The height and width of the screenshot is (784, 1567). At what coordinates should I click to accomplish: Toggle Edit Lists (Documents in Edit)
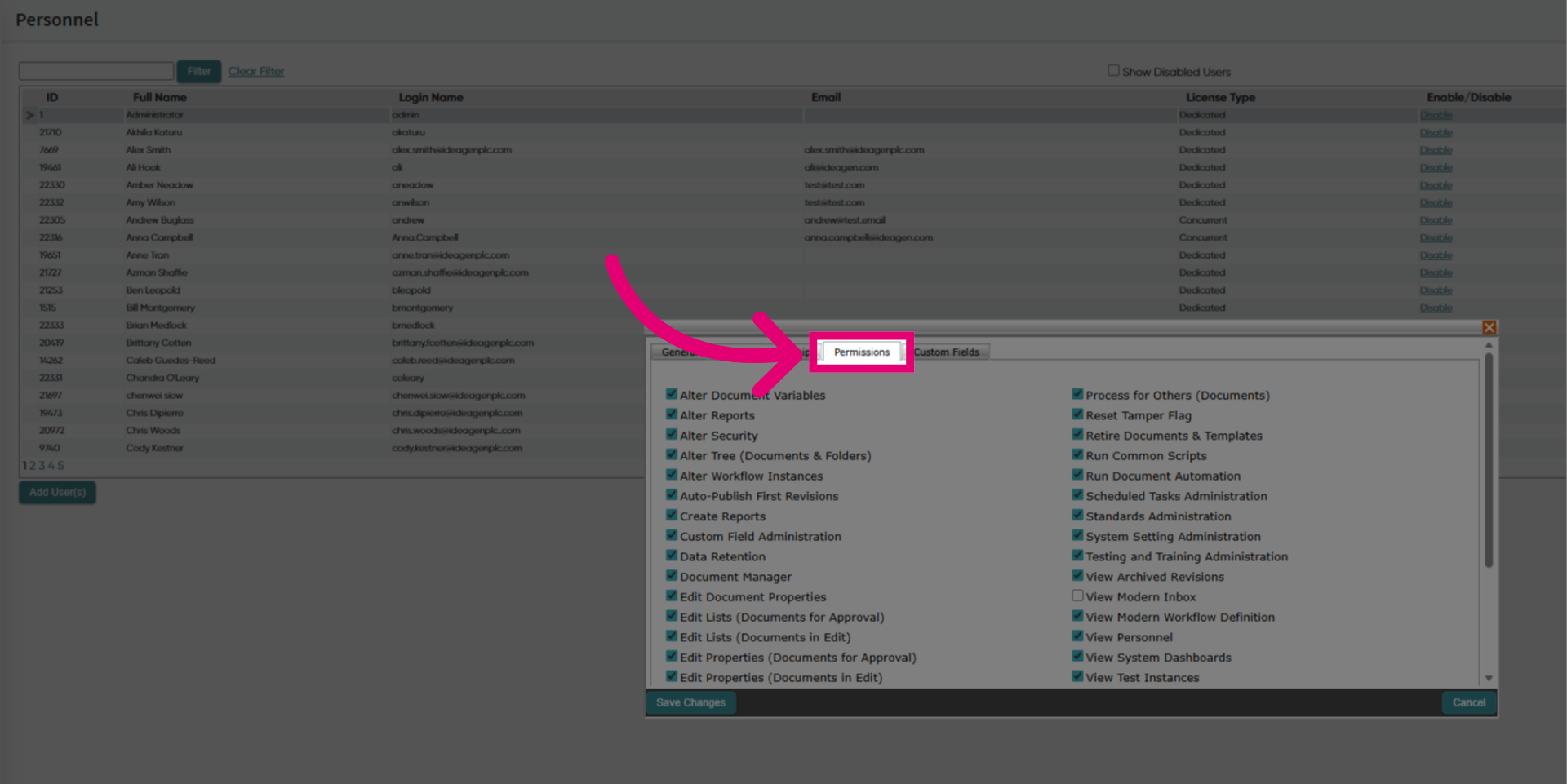(671, 636)
